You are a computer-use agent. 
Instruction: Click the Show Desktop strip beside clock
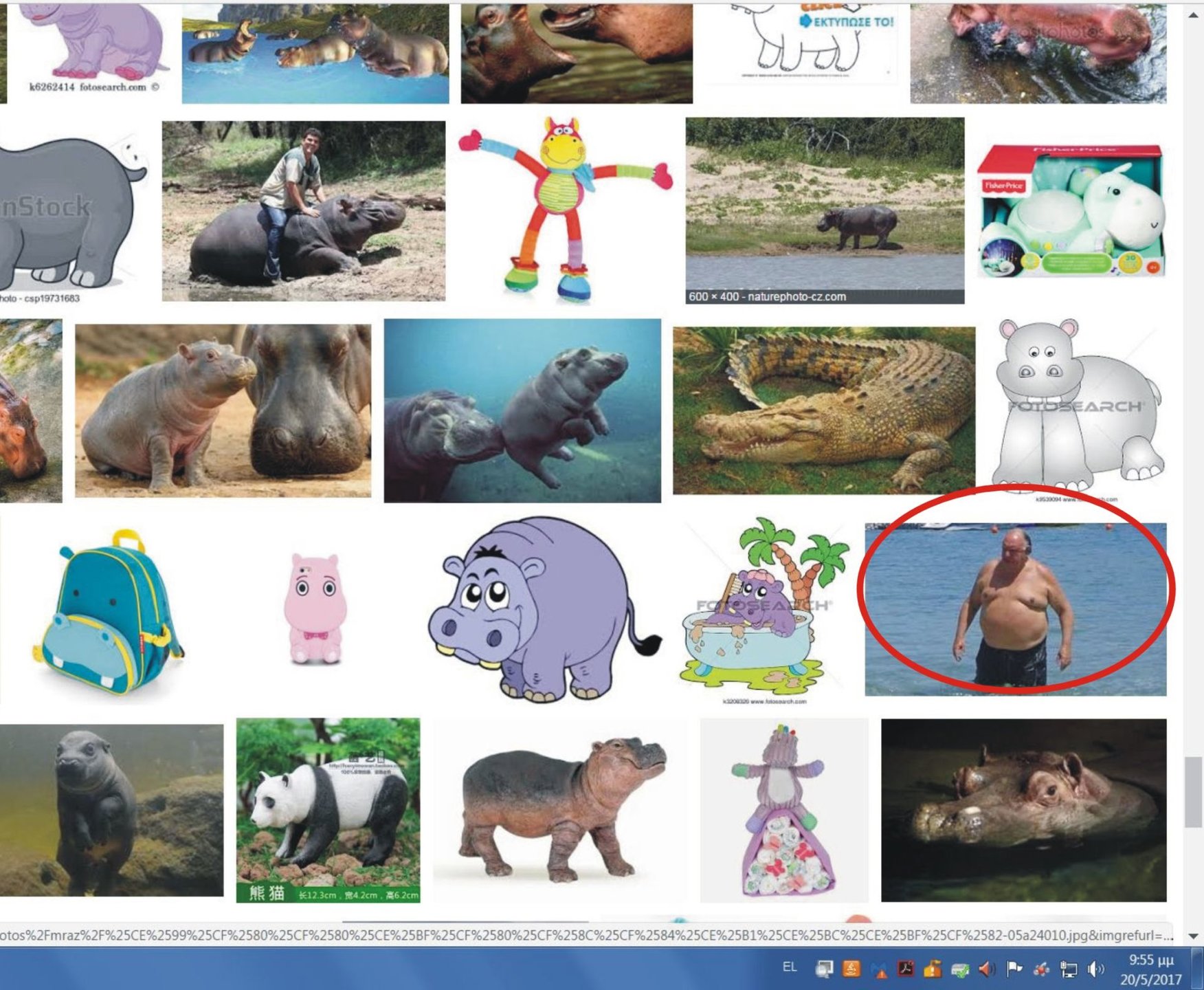(1197, 969)
